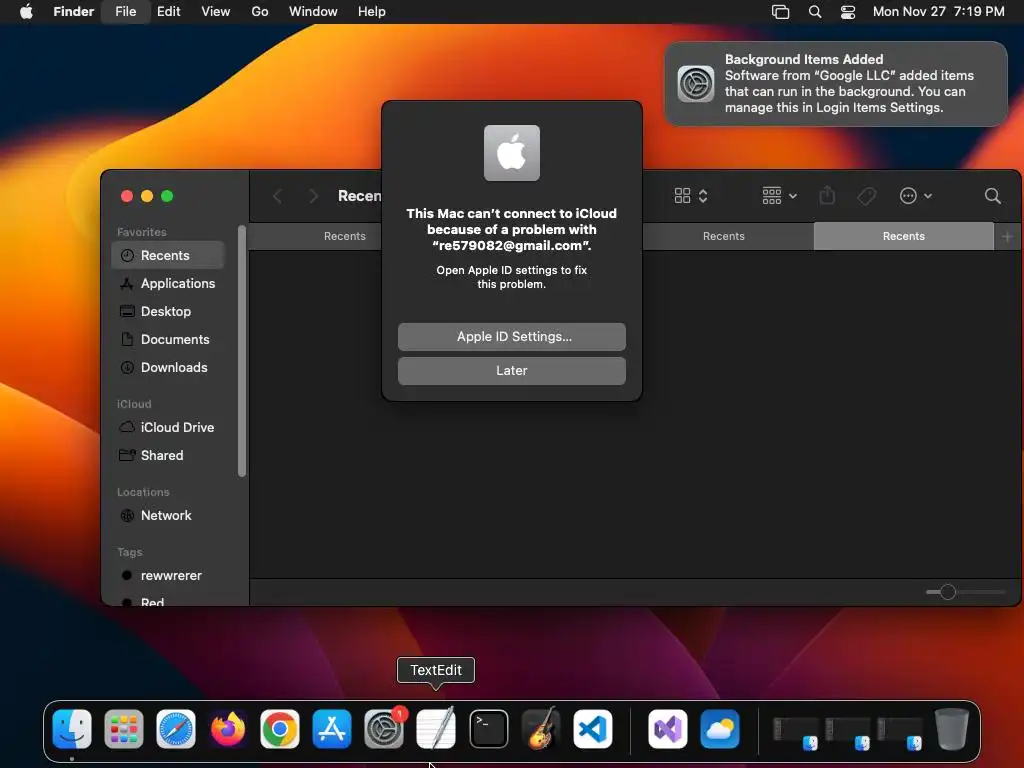
Task: Open Launchpad from the Dock
Action: click(x=123, y=728)
